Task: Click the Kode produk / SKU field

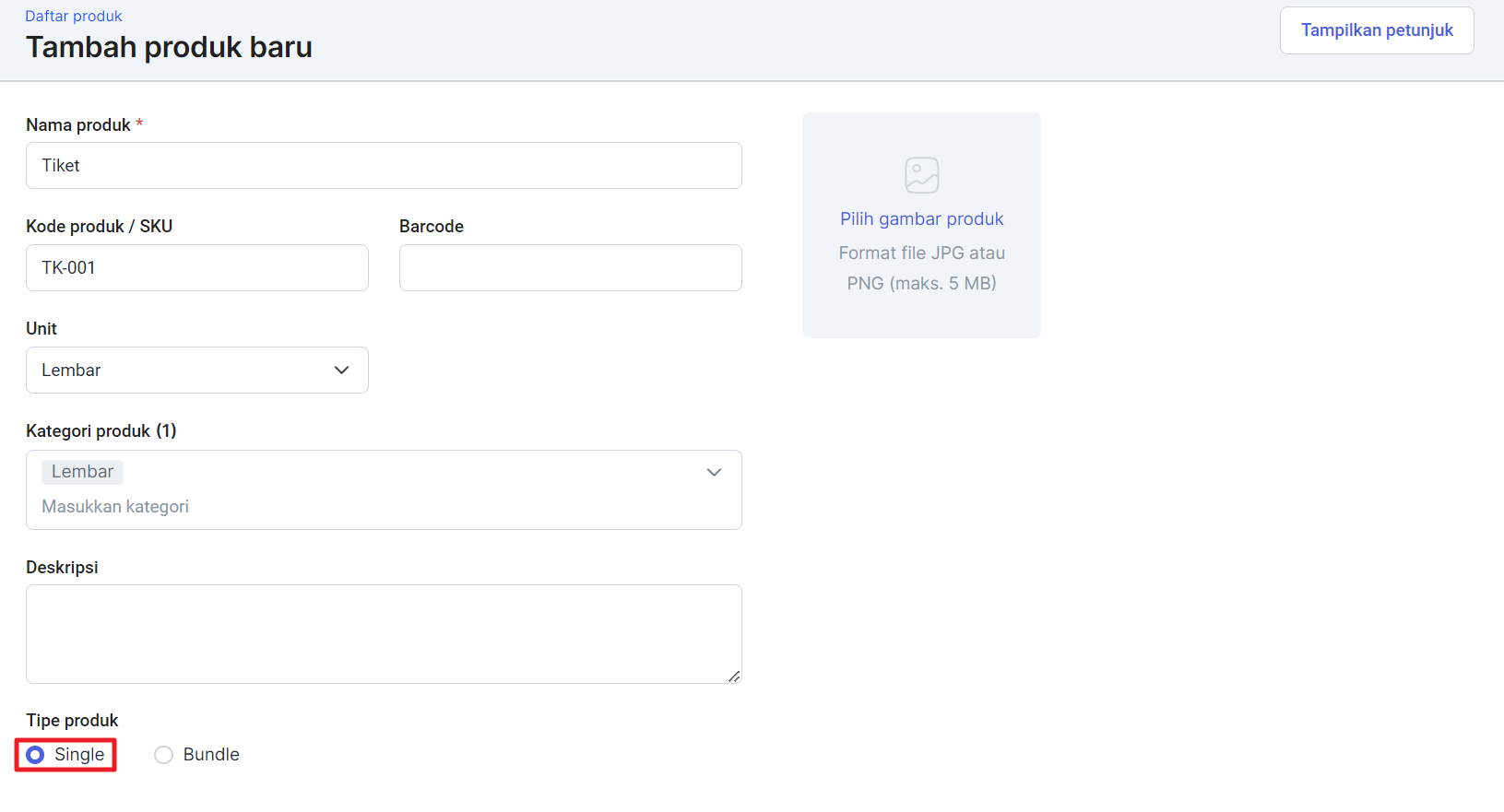Action: 197,268
